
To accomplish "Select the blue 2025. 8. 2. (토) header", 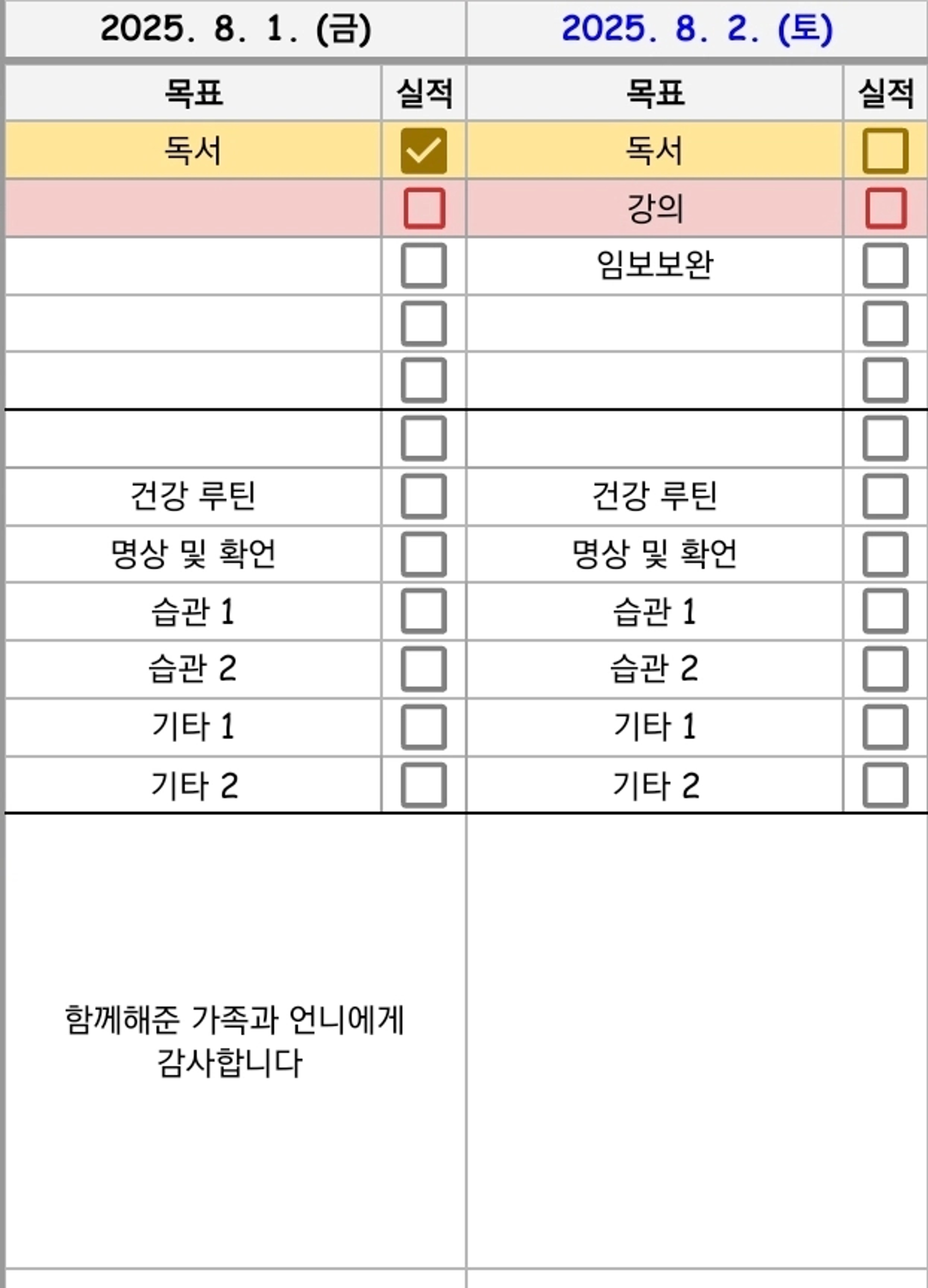I will tap(697, 29).
